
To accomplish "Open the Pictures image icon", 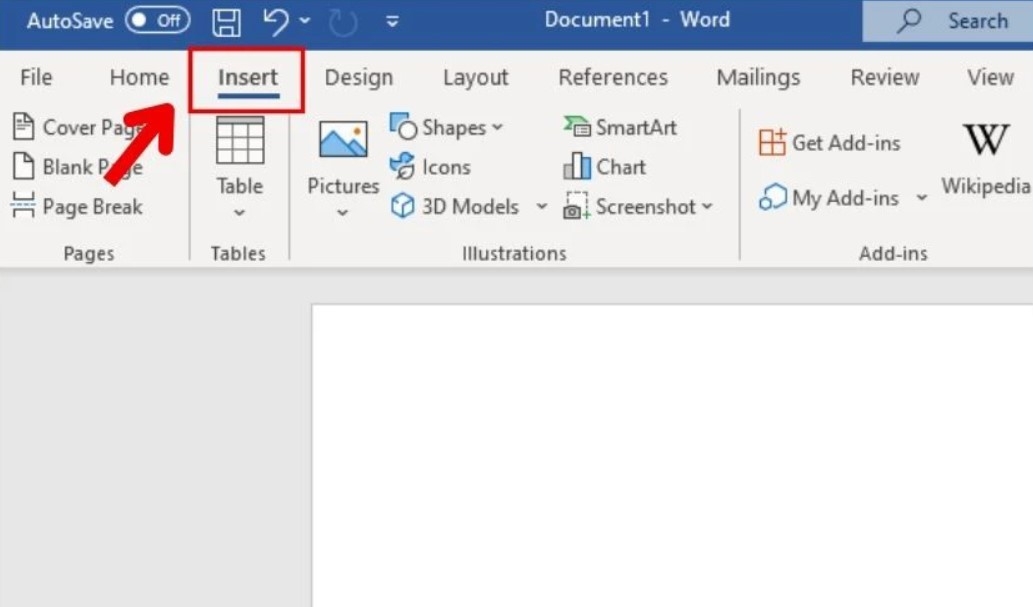I will click(x=343, y=139).
